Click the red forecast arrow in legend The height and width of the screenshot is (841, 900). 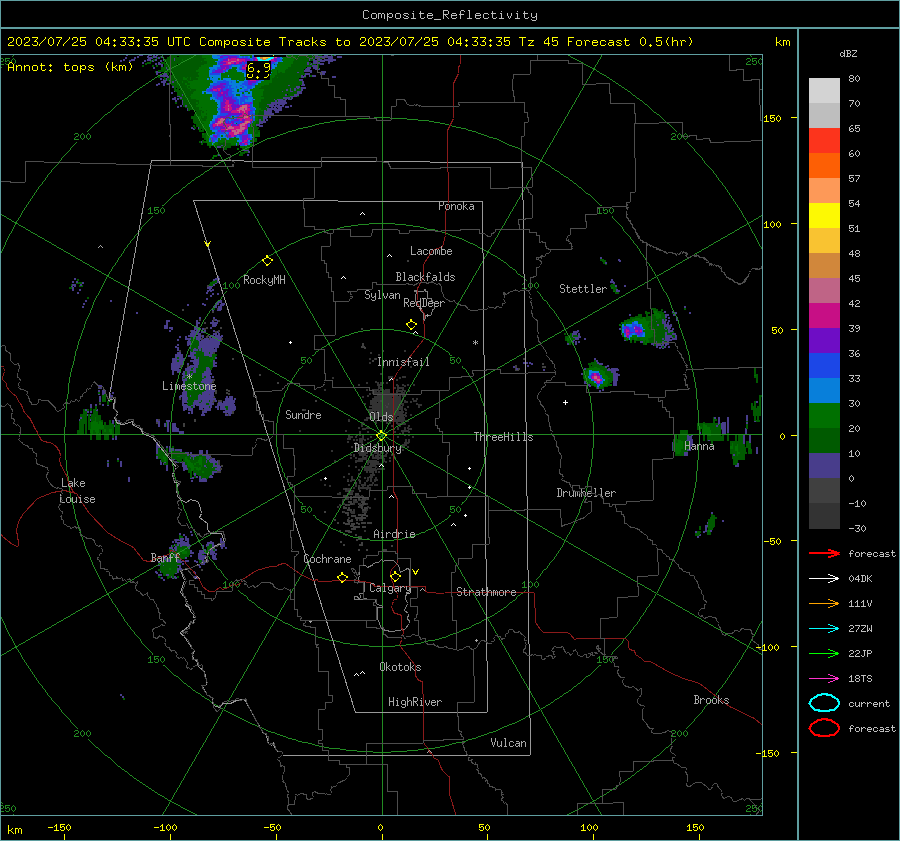click(x=824, y=553)
